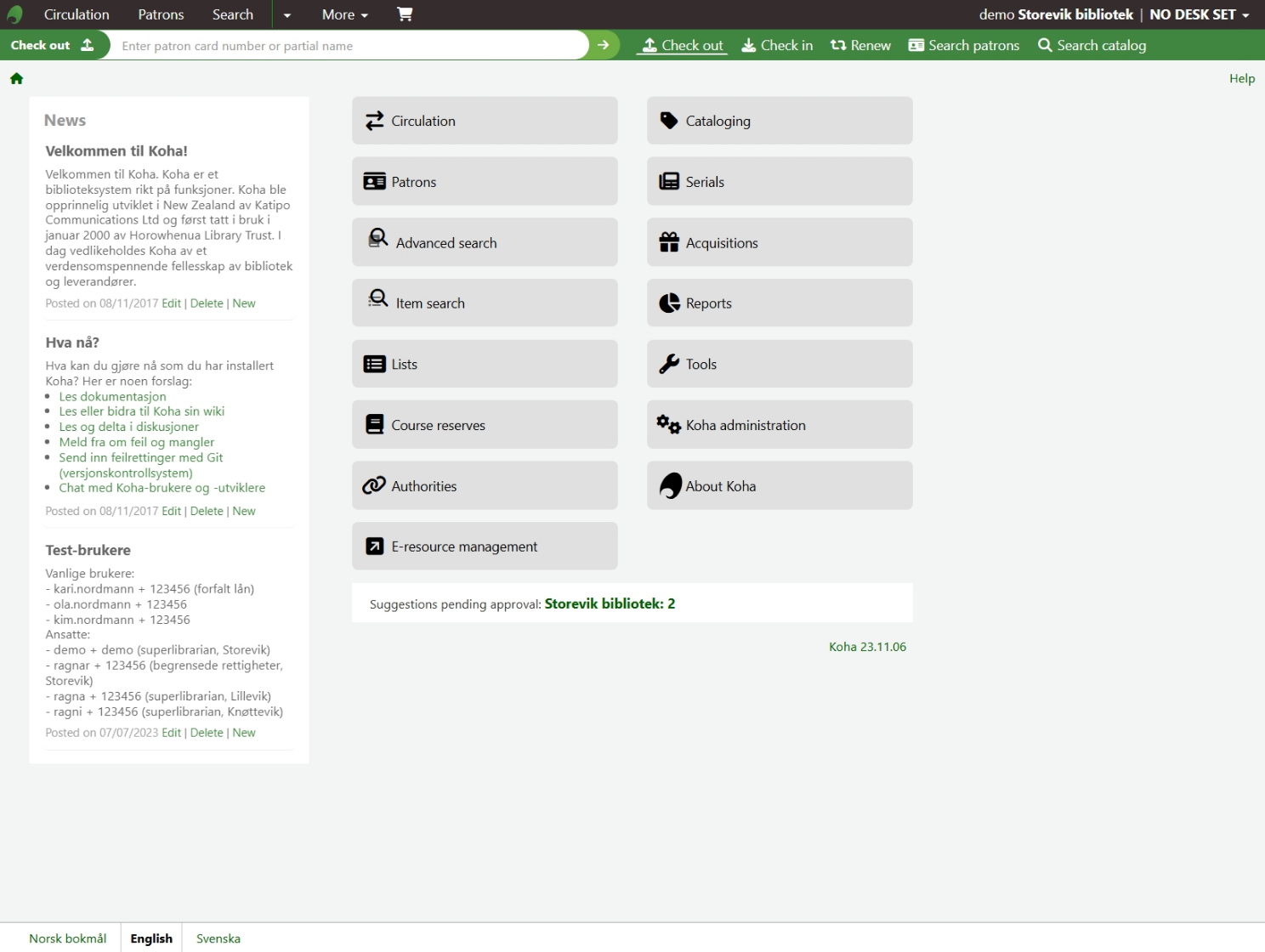Open the Koha administration module button
The width and height of the screenshot is (1265, 952).
point(780,425)
